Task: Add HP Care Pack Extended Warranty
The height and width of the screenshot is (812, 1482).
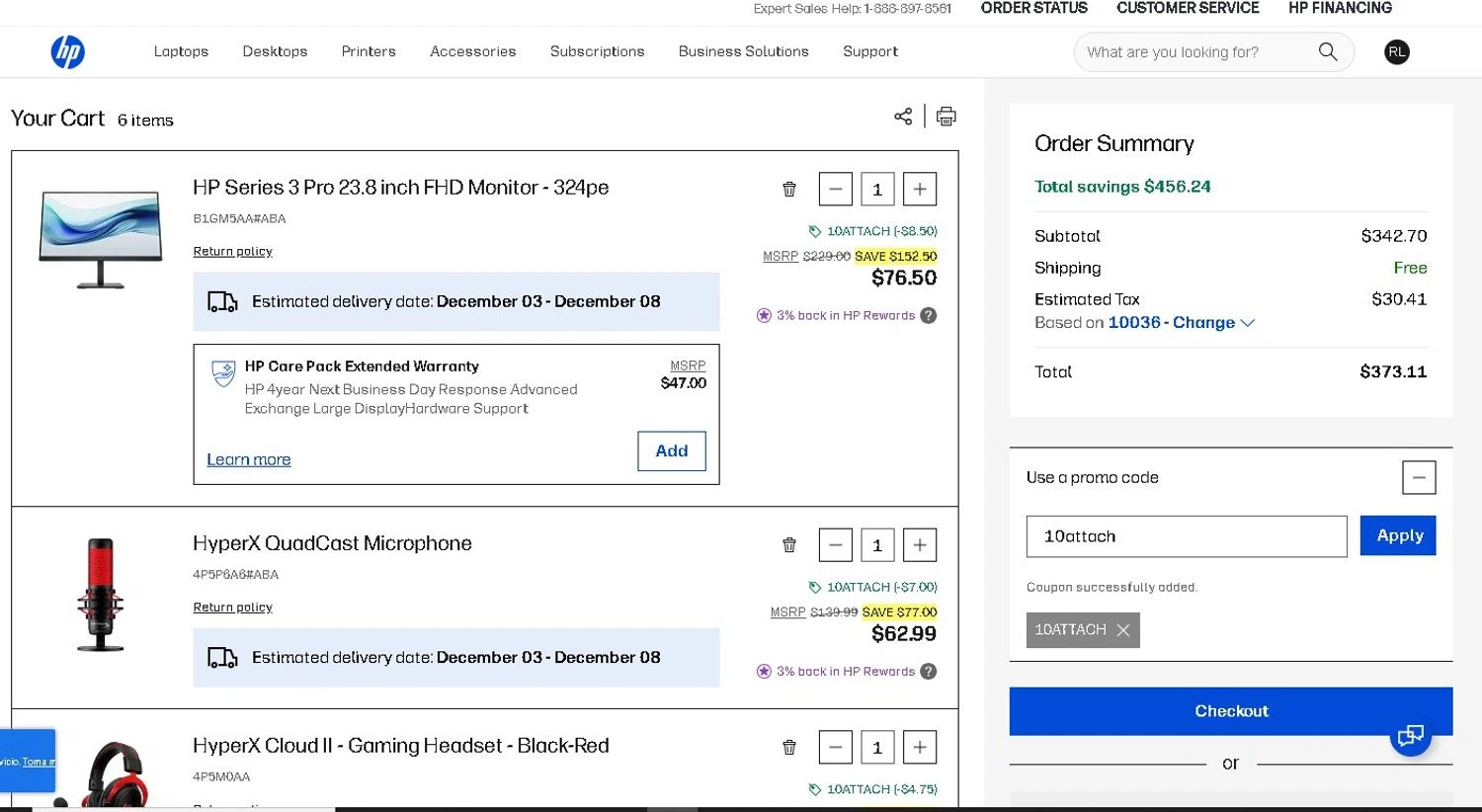Action: (x=672, y=450)
